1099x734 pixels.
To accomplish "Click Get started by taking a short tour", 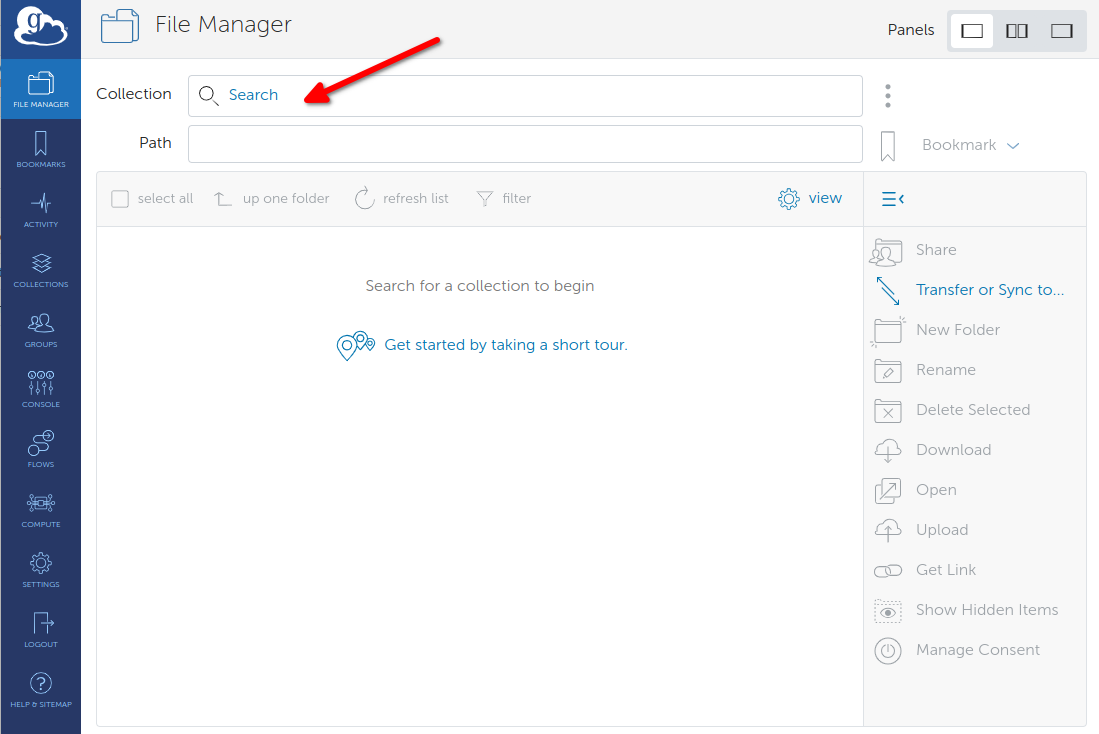I will pyautogui.click(x=505, y=345).
